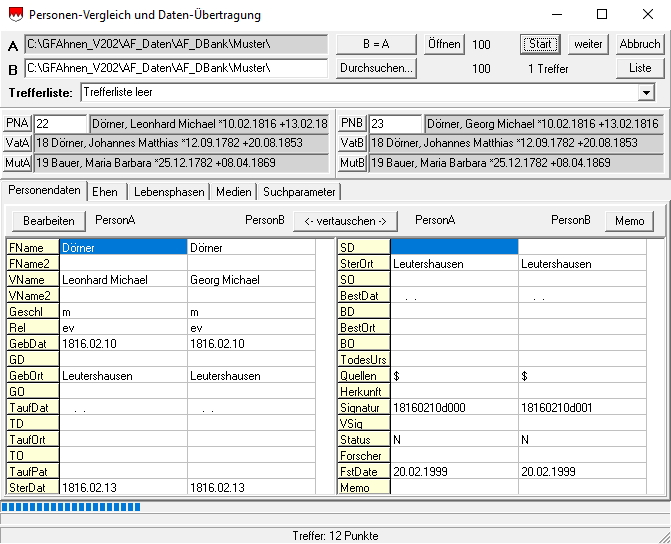Click PersonA father Dörner, Johannes Matthias field

181,143
